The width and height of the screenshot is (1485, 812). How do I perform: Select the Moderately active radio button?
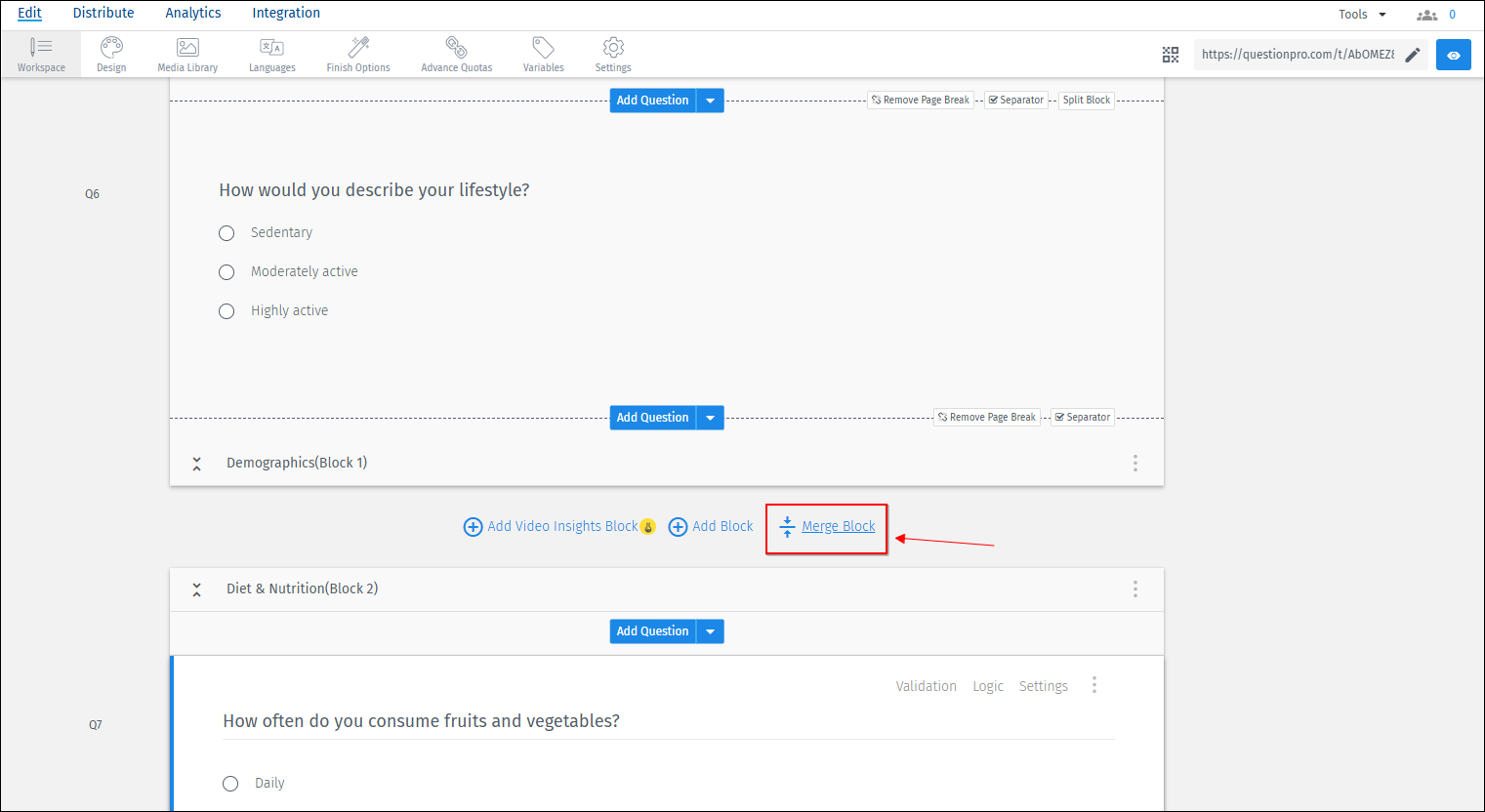point(227,272)
